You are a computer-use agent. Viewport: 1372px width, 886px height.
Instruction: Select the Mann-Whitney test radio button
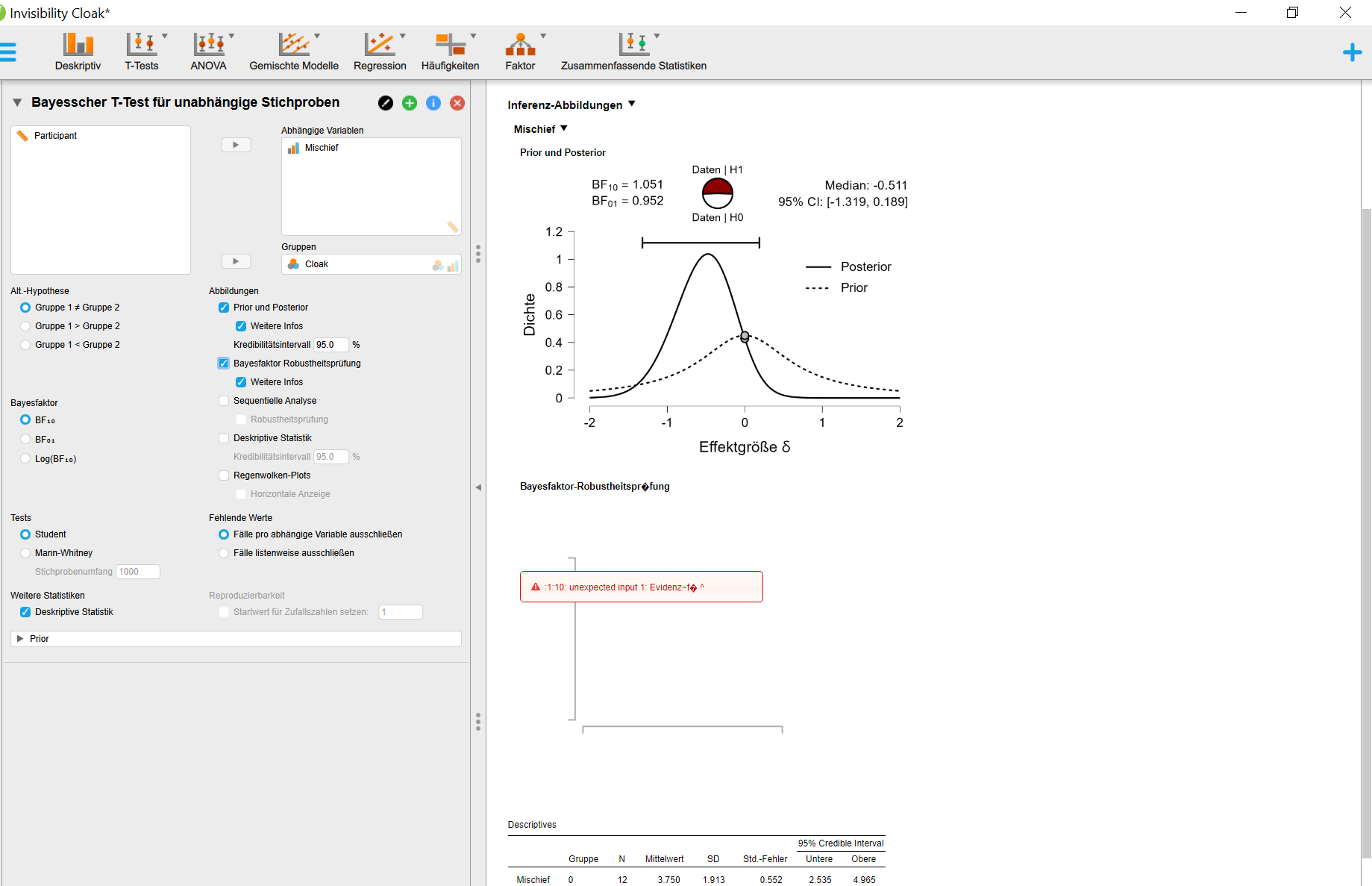coord(25,552)
